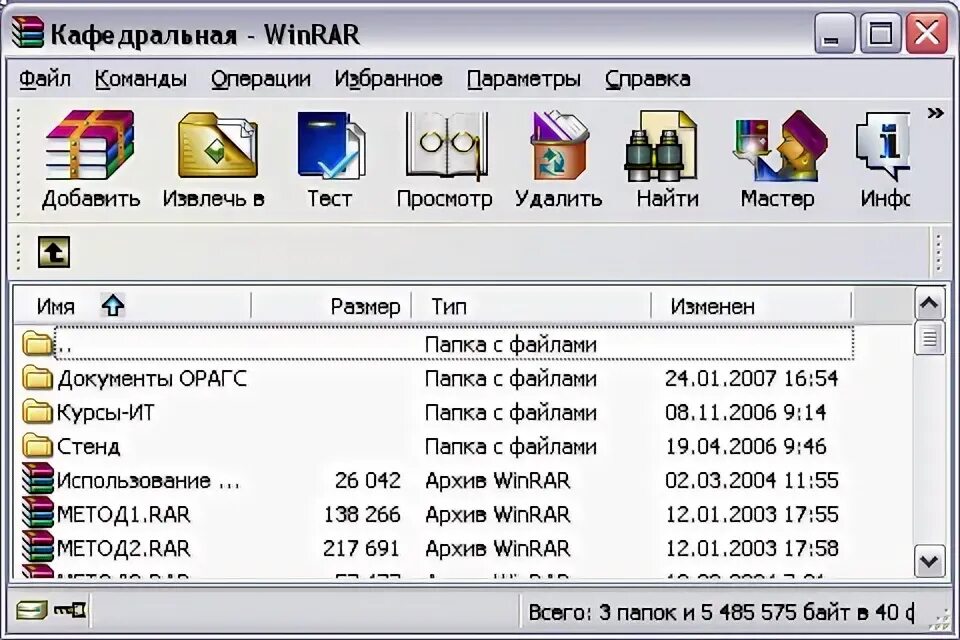Image resolution: width=960 pixels, height=640 pixels.
Task: Click the disk drive icon in status bar
Action: tap(31, 610)
